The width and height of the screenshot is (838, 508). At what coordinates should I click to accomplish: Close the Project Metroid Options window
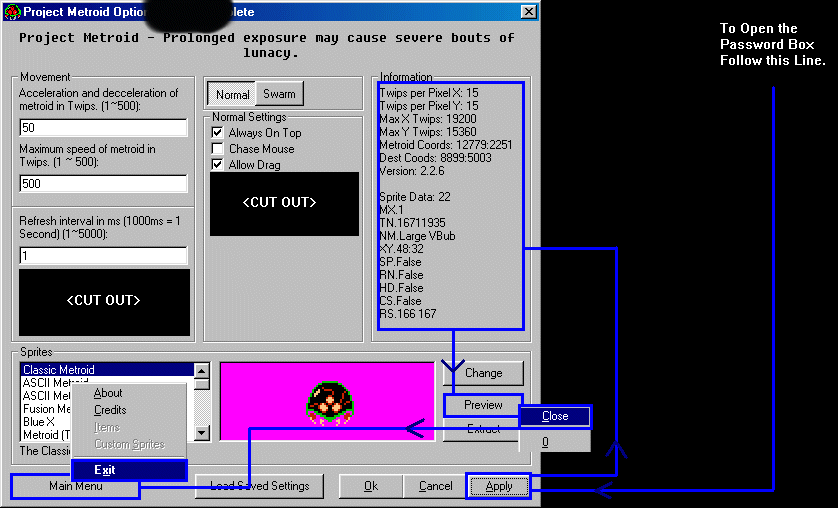529,12
